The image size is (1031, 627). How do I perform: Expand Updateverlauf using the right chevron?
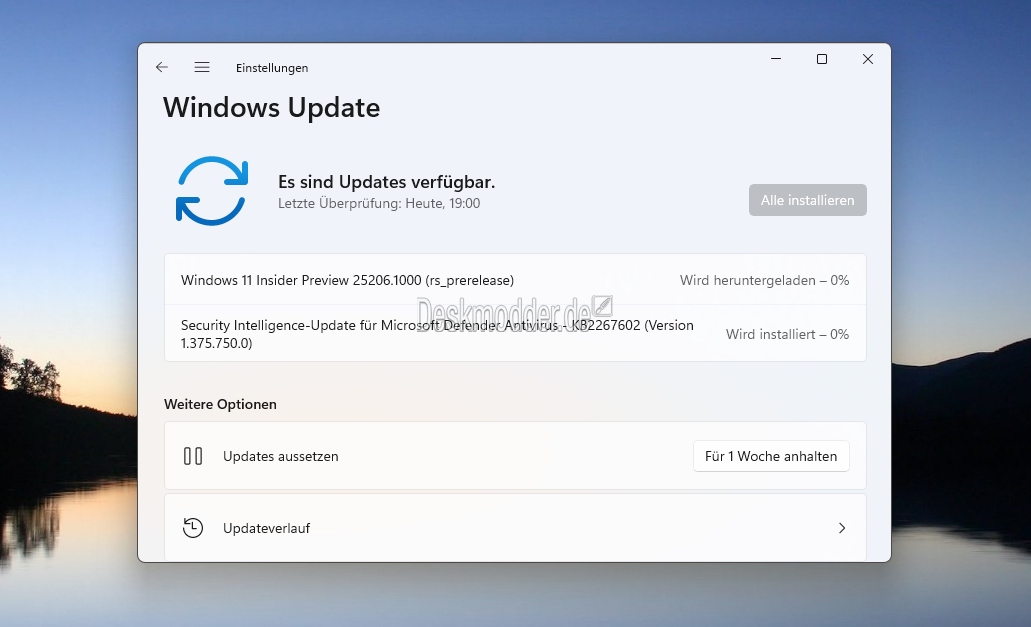point(842,528)
